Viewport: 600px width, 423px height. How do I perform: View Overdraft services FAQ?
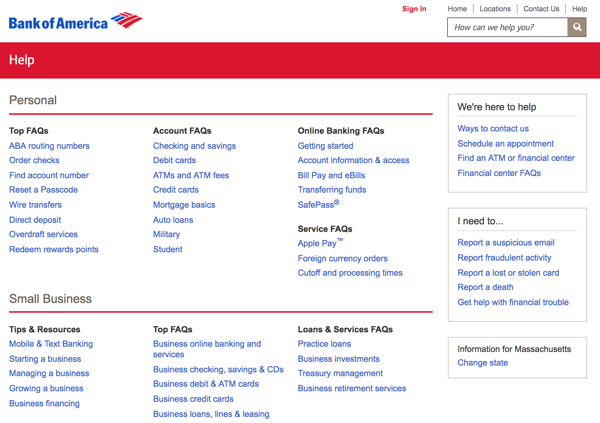click(x=43, y=234)
